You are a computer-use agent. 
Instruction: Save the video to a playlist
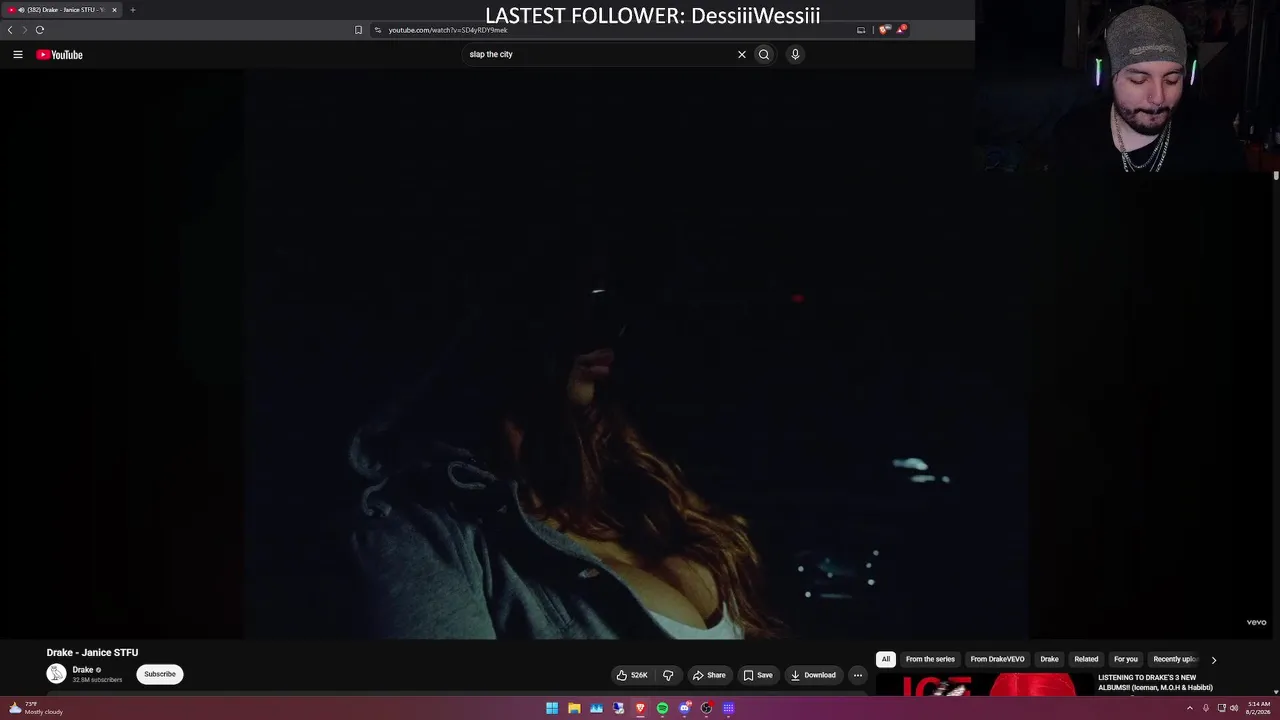click(x=757, y=675)
